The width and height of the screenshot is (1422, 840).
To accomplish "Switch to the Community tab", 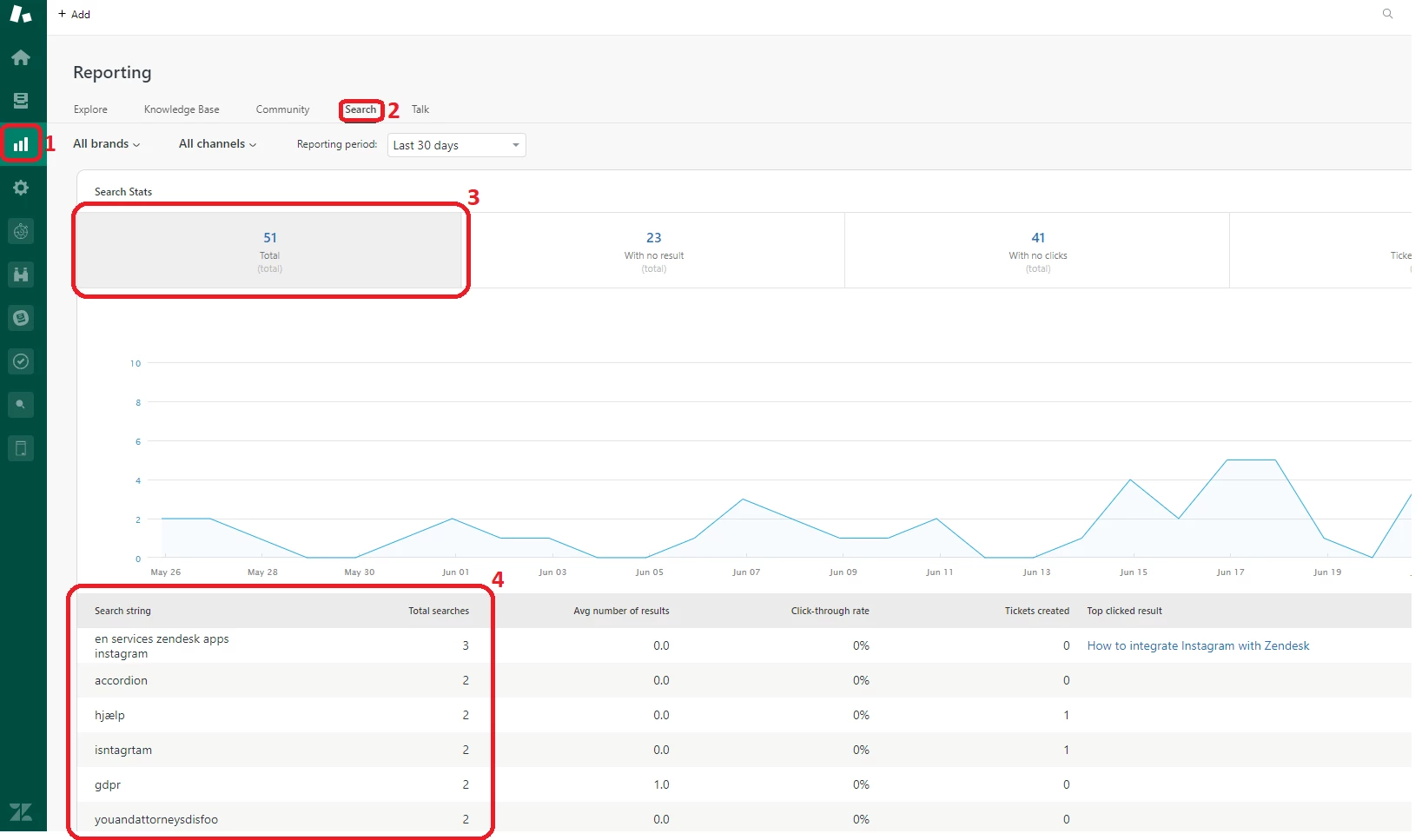I will coord(282,109).
